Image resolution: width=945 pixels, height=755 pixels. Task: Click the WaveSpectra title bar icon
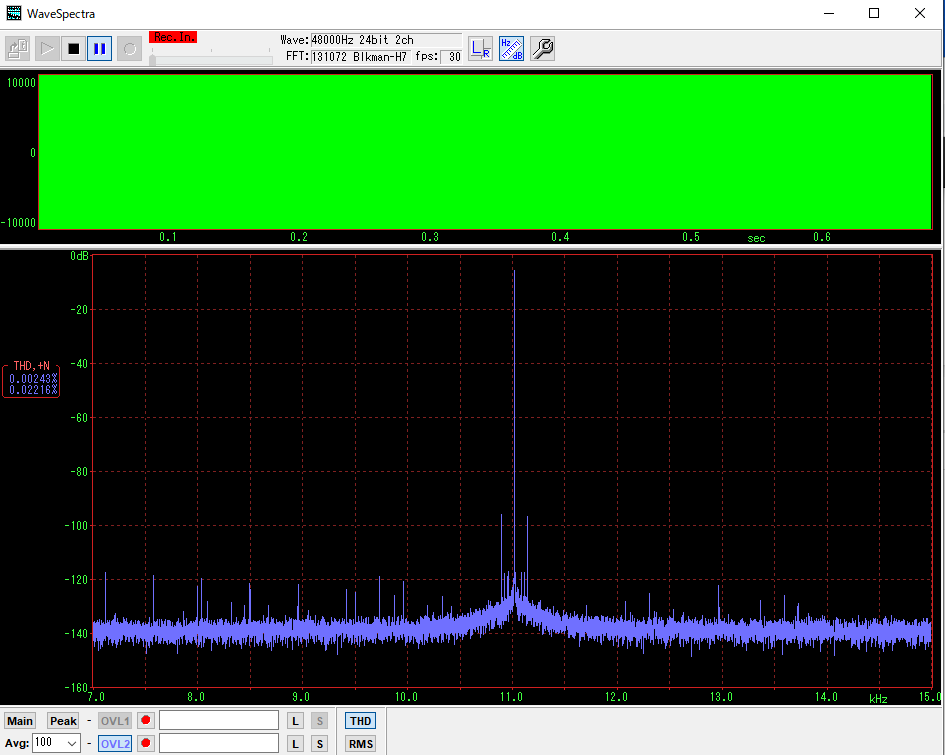13,13
